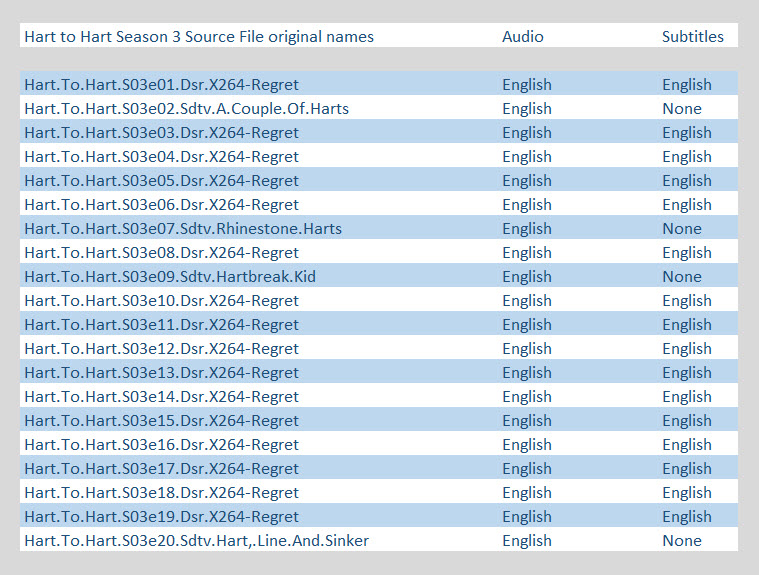This screenshot has width=759, height=575.
Task: Click the Subtitles cell 'English' for S03e01
Action: tap(687, 85)
